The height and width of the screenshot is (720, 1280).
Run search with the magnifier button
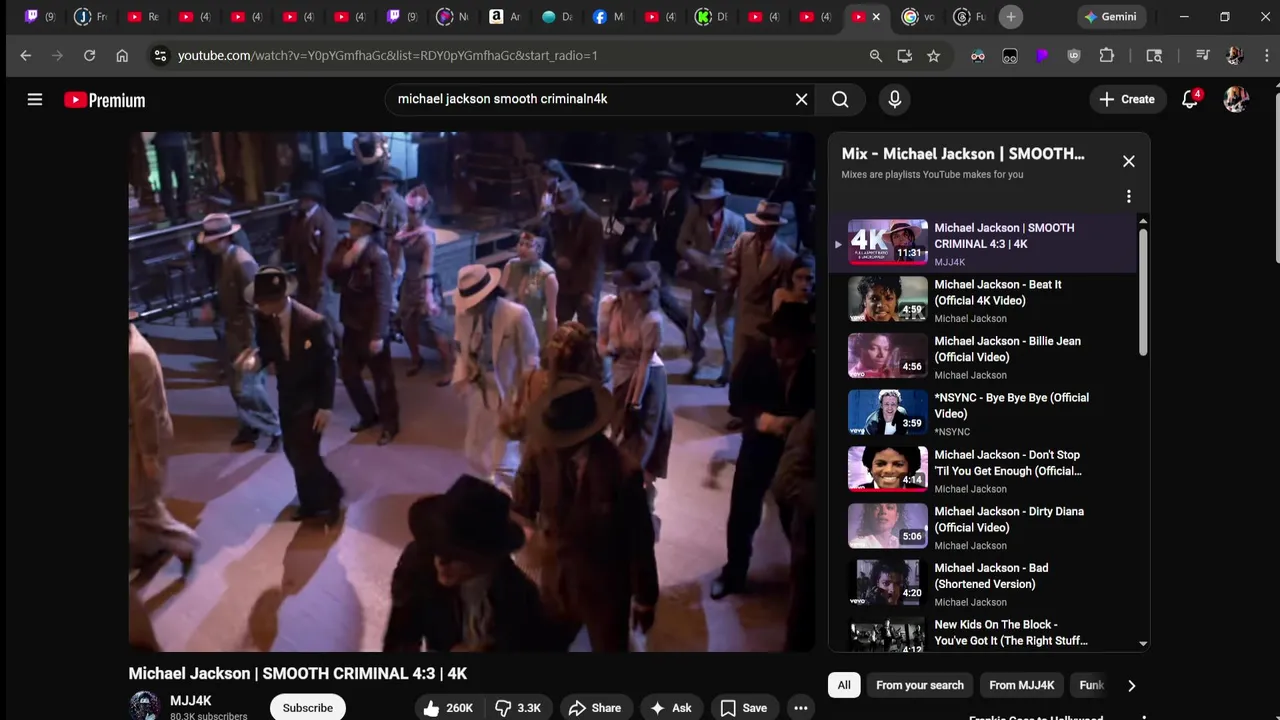[840, 99]
